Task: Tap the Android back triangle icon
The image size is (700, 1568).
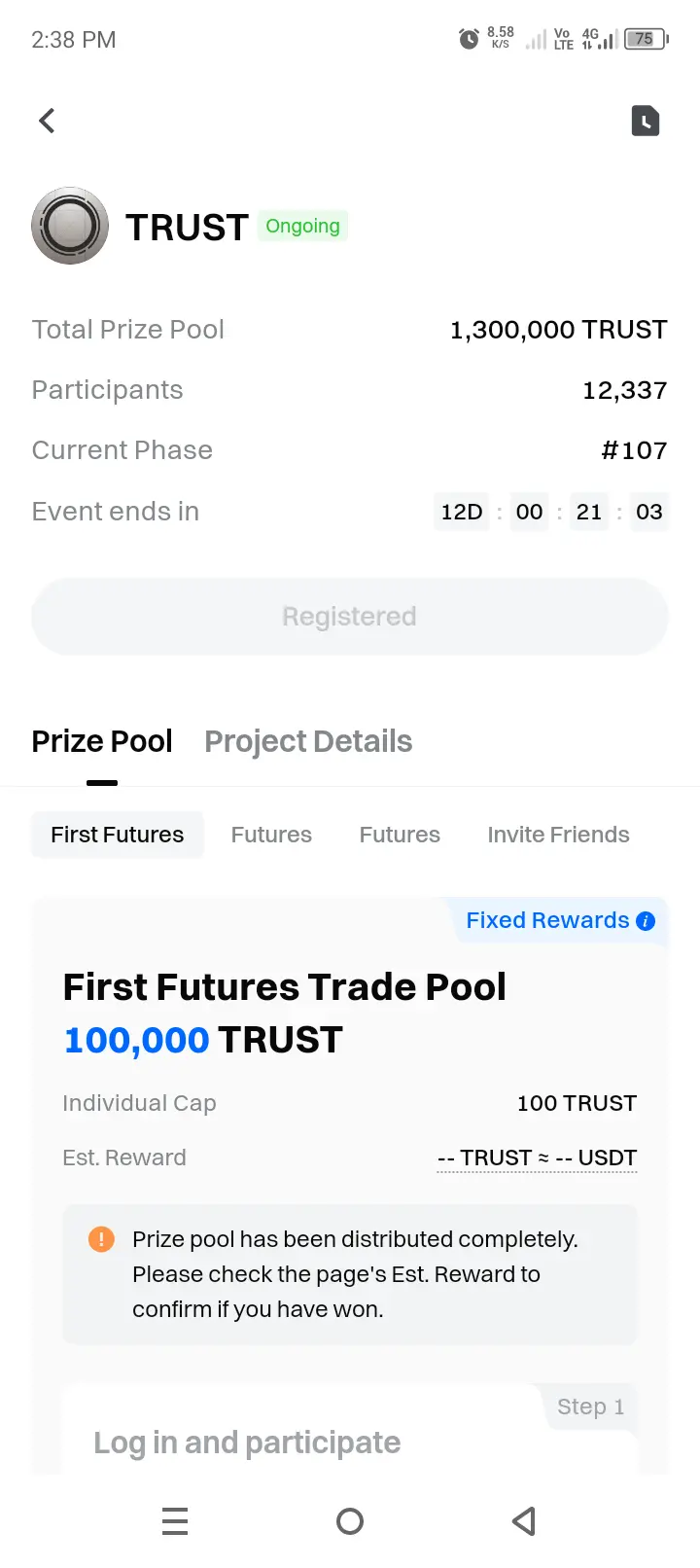Action: point(524,1521)
